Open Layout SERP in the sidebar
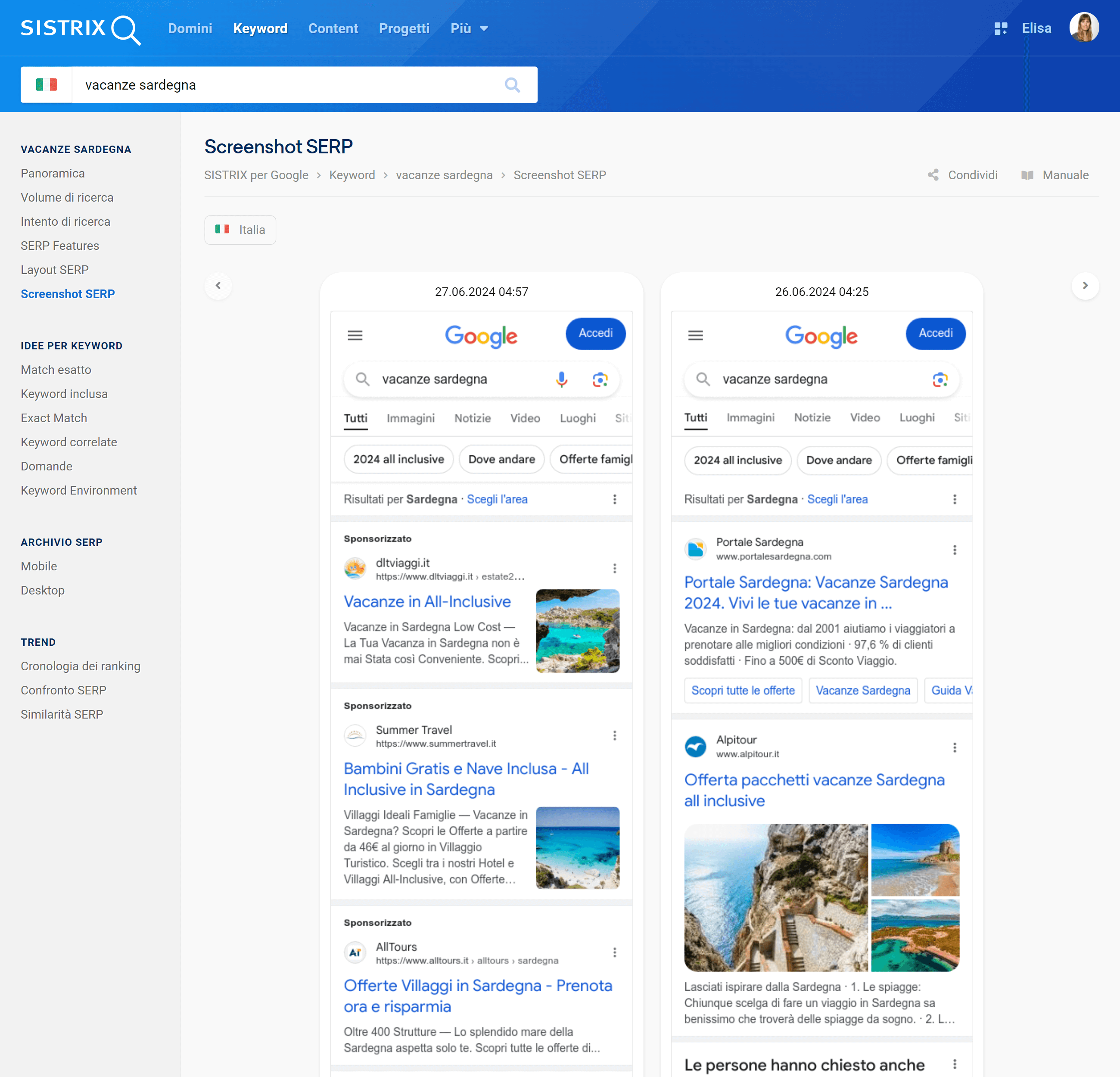 (x=55, y=270)
